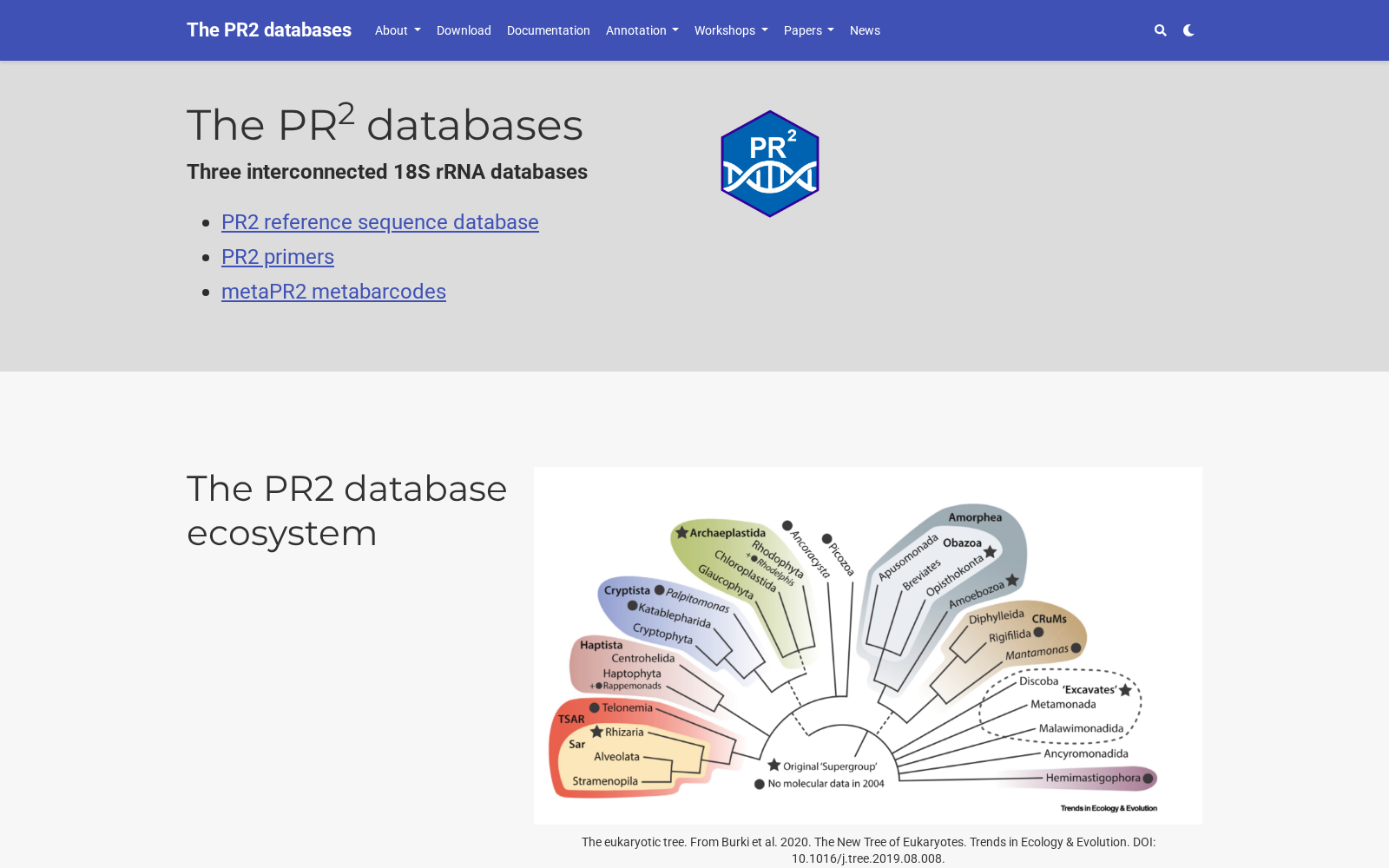Click the eukaryotic tree figure image
The height and width of the screenshot is (868, 1389).
[868, 646]
